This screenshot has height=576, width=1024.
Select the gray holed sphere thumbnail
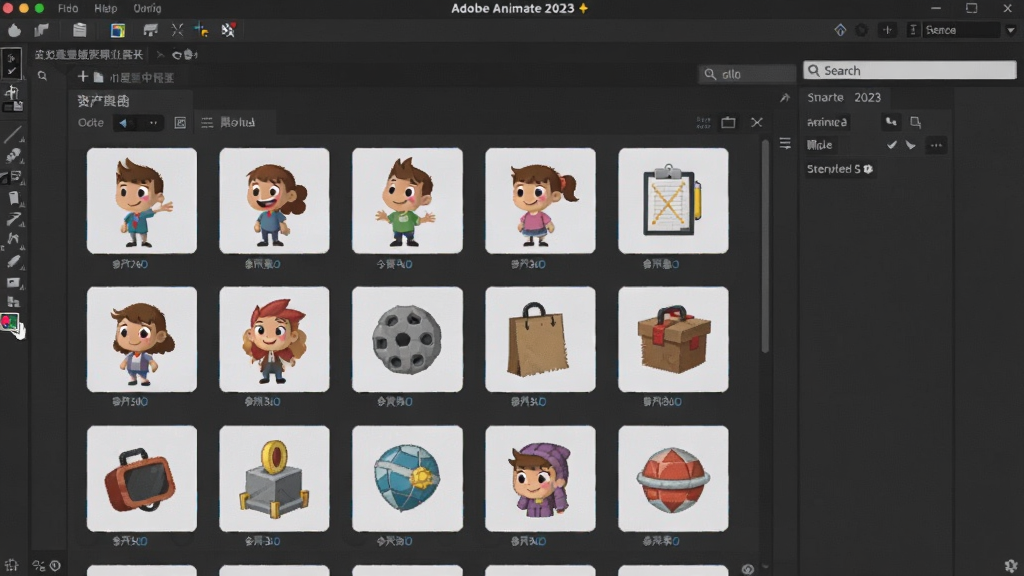[408, 340]
